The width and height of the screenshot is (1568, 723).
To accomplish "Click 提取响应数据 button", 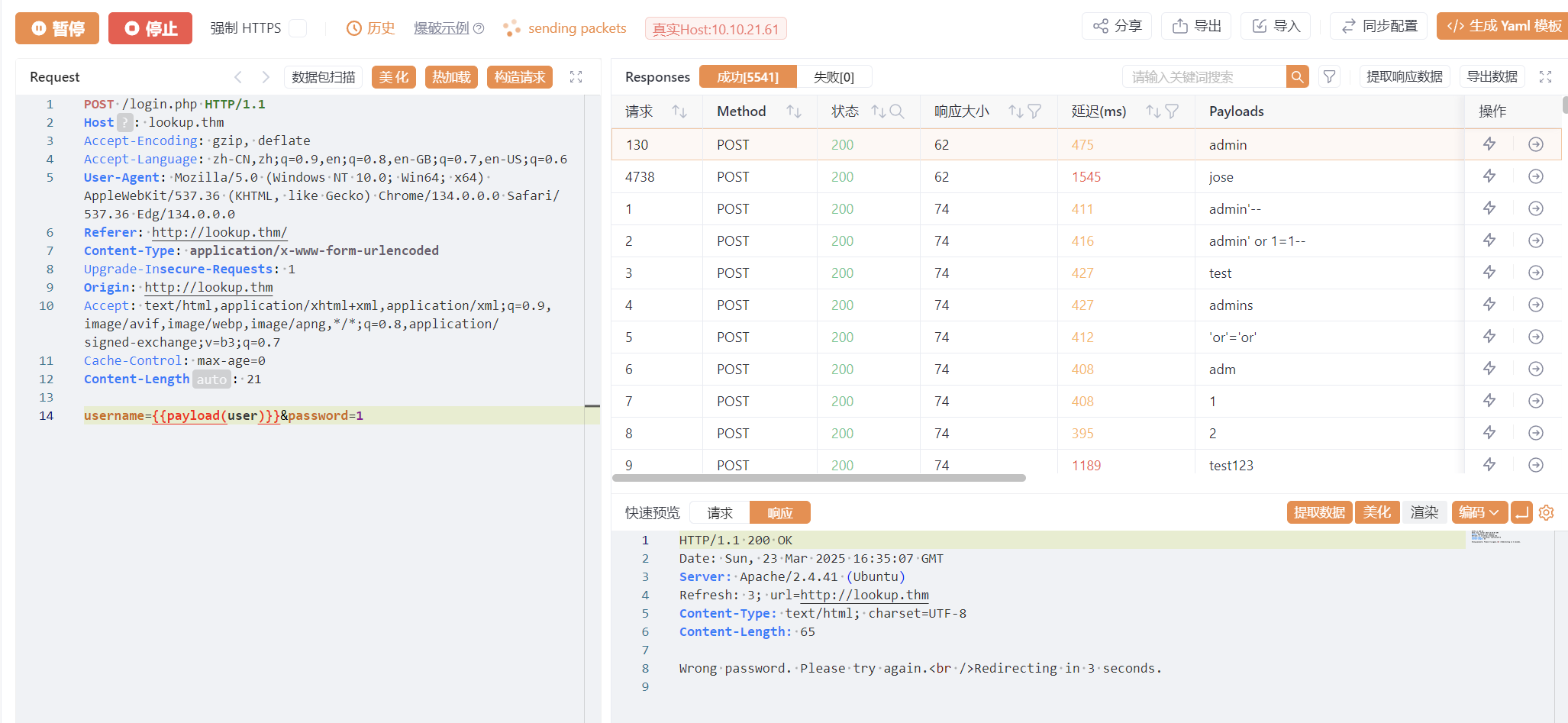I will (x=1405, y=77).
